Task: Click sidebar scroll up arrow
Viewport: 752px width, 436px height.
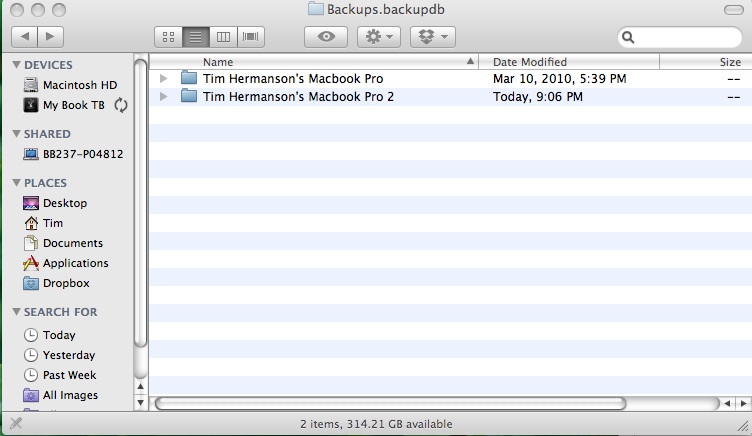Action: pyautogui.click(x=141, y=386)
